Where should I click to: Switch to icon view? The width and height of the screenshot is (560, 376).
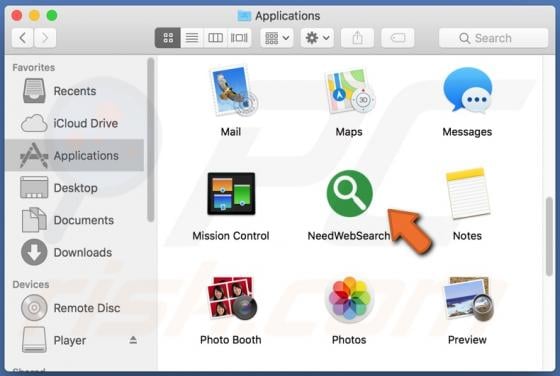(168, 38)
